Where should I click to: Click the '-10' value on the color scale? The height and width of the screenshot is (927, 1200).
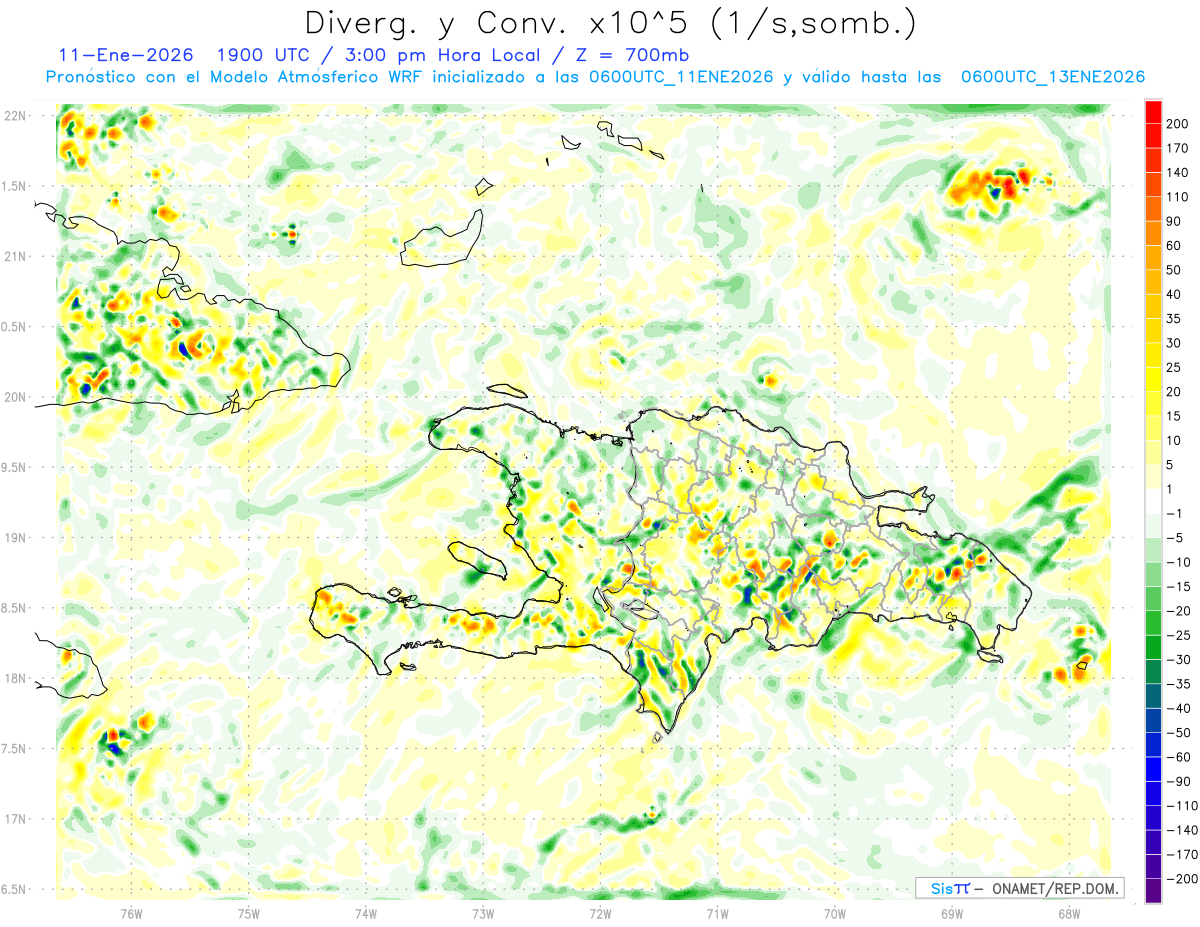click(x=1178, y=562)
